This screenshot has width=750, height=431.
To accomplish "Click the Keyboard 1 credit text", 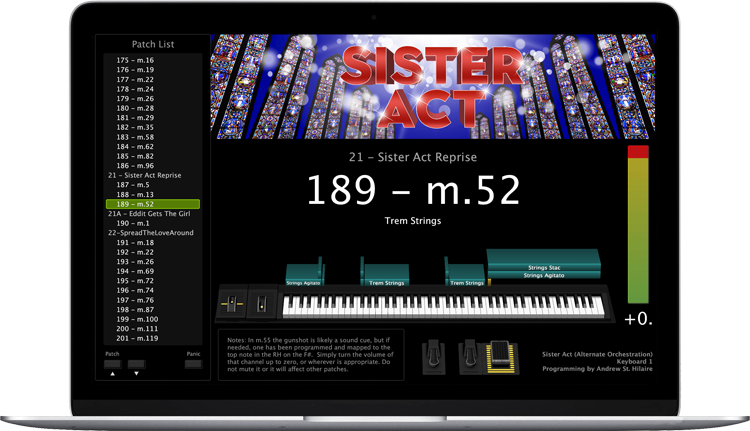I will pyautogui.click(x=634, y=362).
